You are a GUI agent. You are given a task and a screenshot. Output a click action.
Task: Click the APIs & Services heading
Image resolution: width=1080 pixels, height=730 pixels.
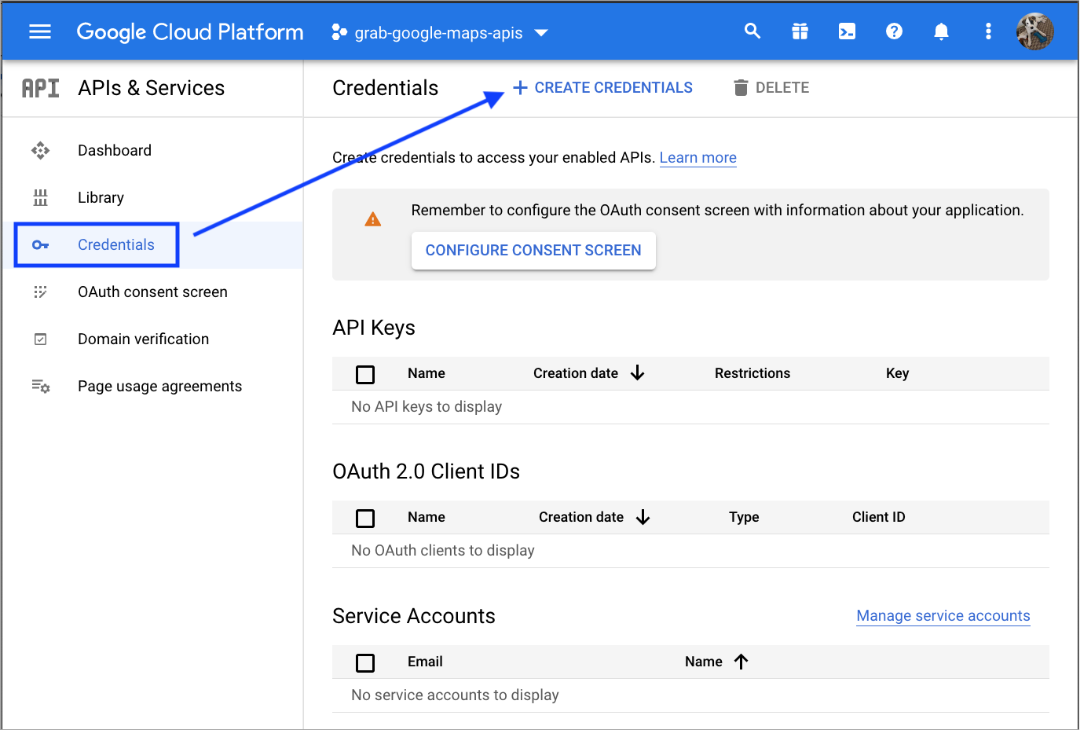coord(151,88)
